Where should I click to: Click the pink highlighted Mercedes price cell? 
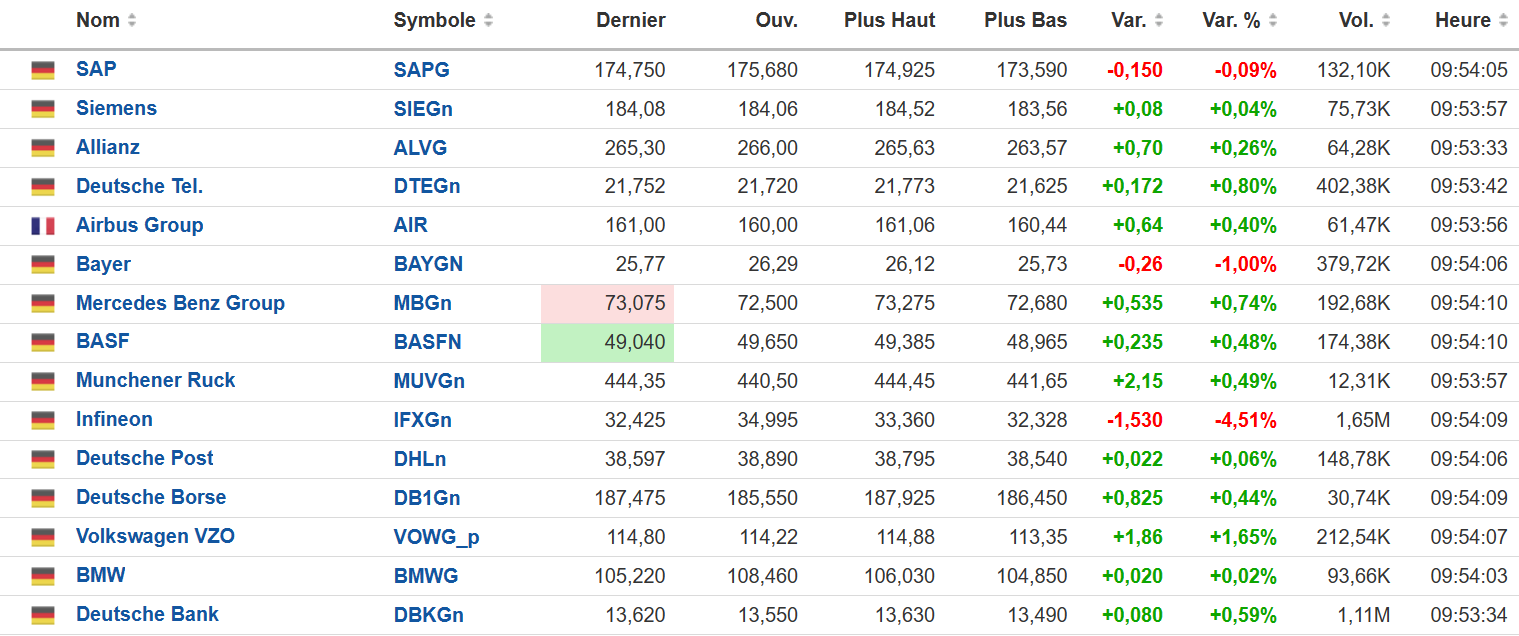click(607, 303)
